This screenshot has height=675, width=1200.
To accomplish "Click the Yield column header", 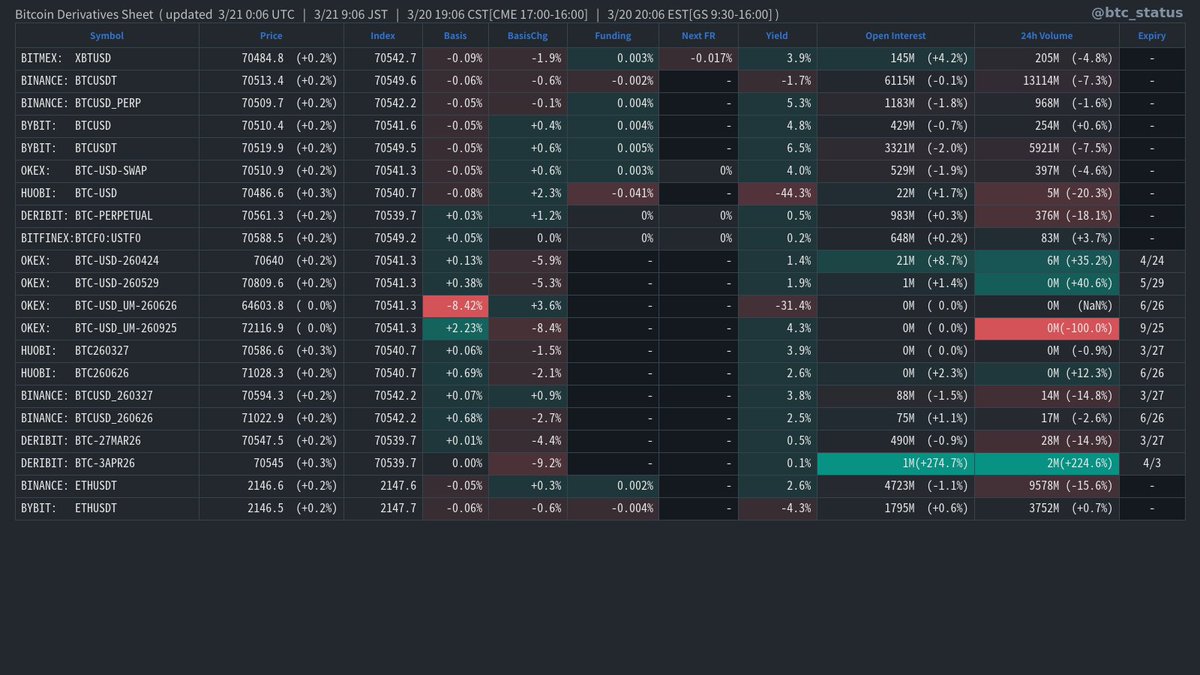I will pyautogui.click(x=777, y=35).
